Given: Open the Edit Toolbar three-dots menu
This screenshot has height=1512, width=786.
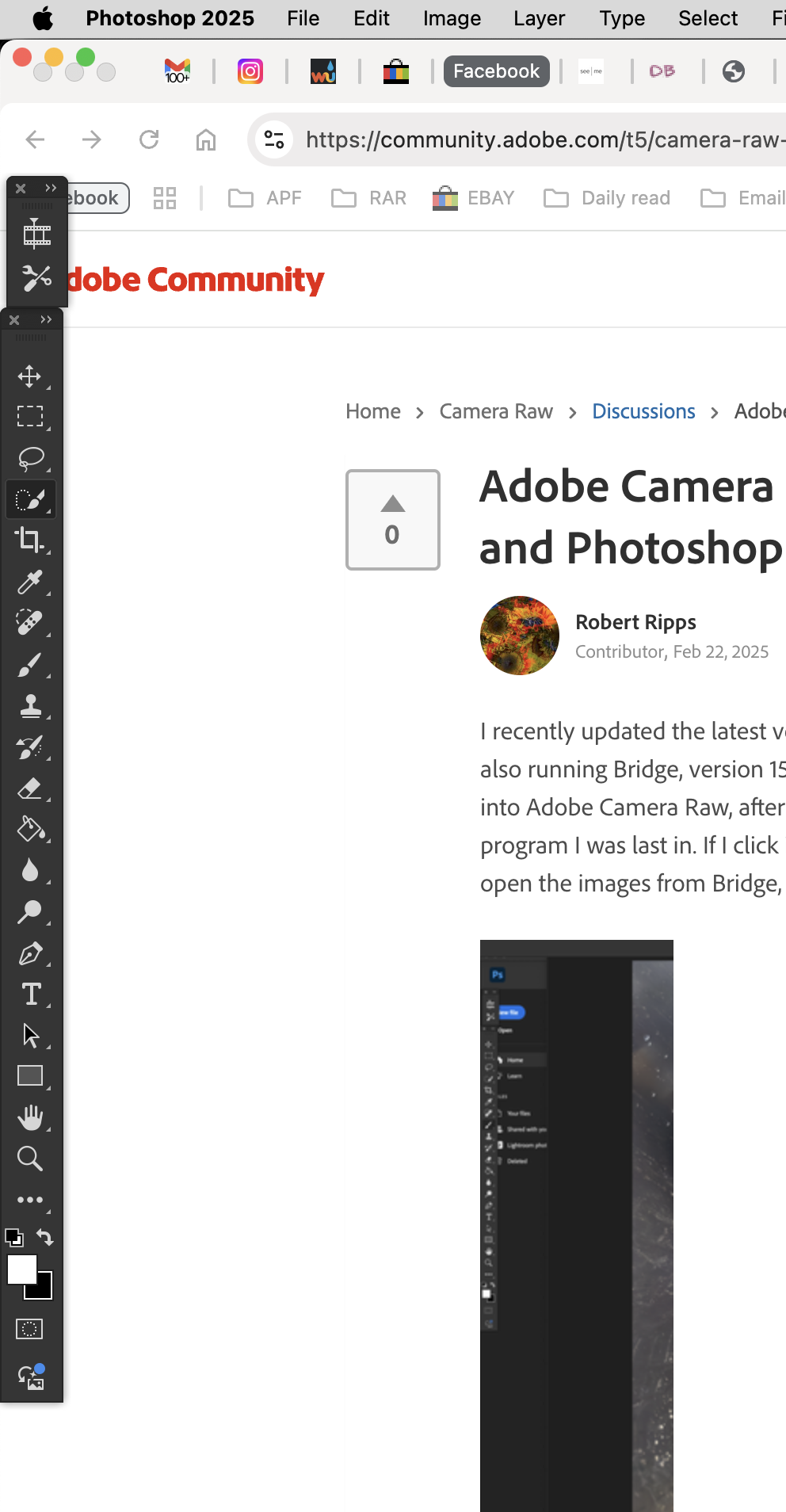Looking at the screenshot, I should pyautogui.click(x=29, y=1200).
